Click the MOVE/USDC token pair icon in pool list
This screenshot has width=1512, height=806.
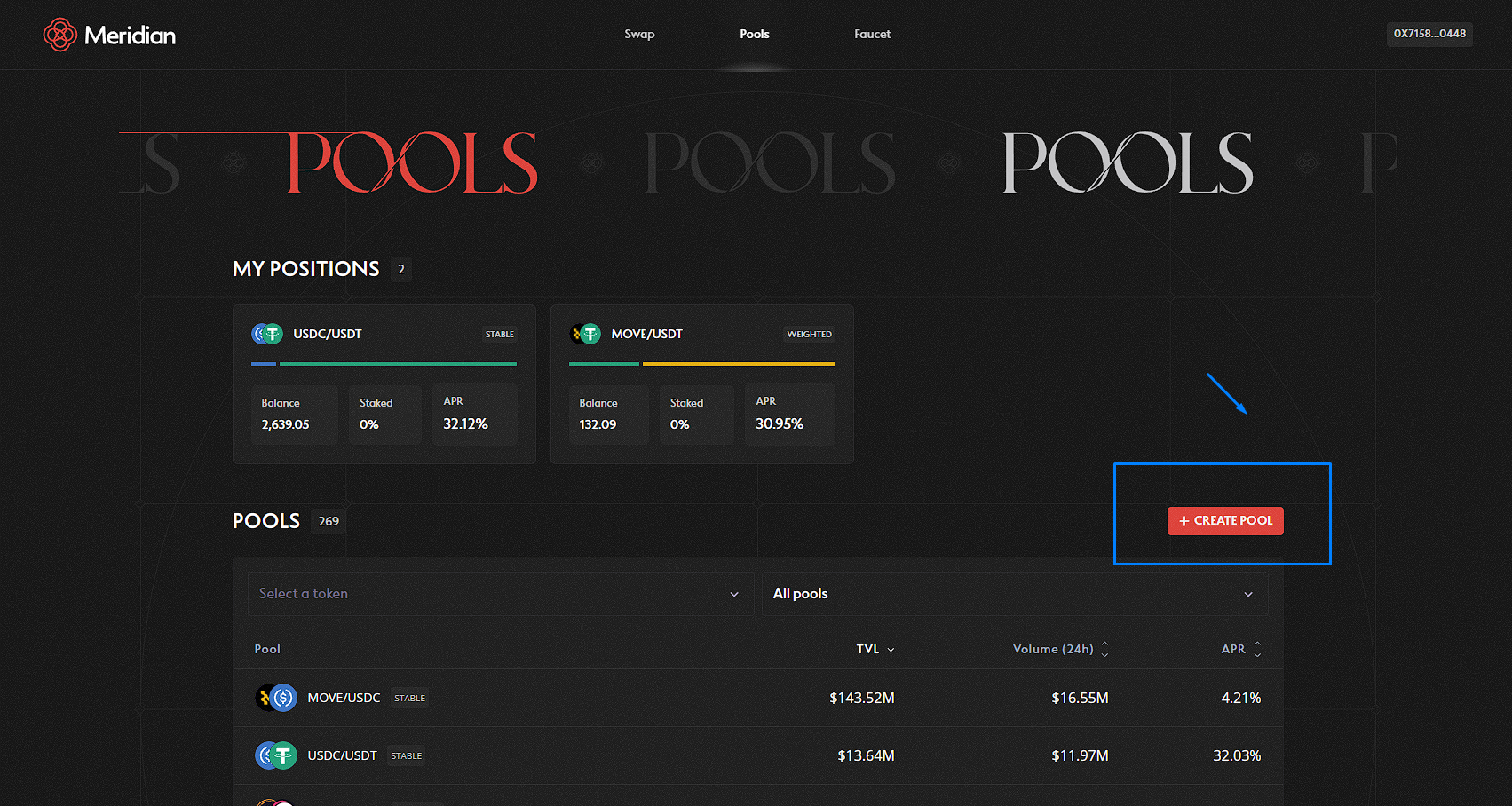point(276,698)
